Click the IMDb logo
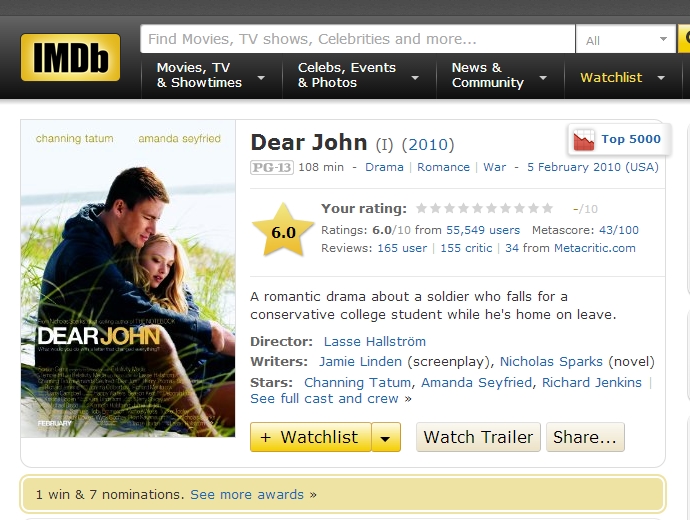The image size is (690, 520). [x=70, y=57]
